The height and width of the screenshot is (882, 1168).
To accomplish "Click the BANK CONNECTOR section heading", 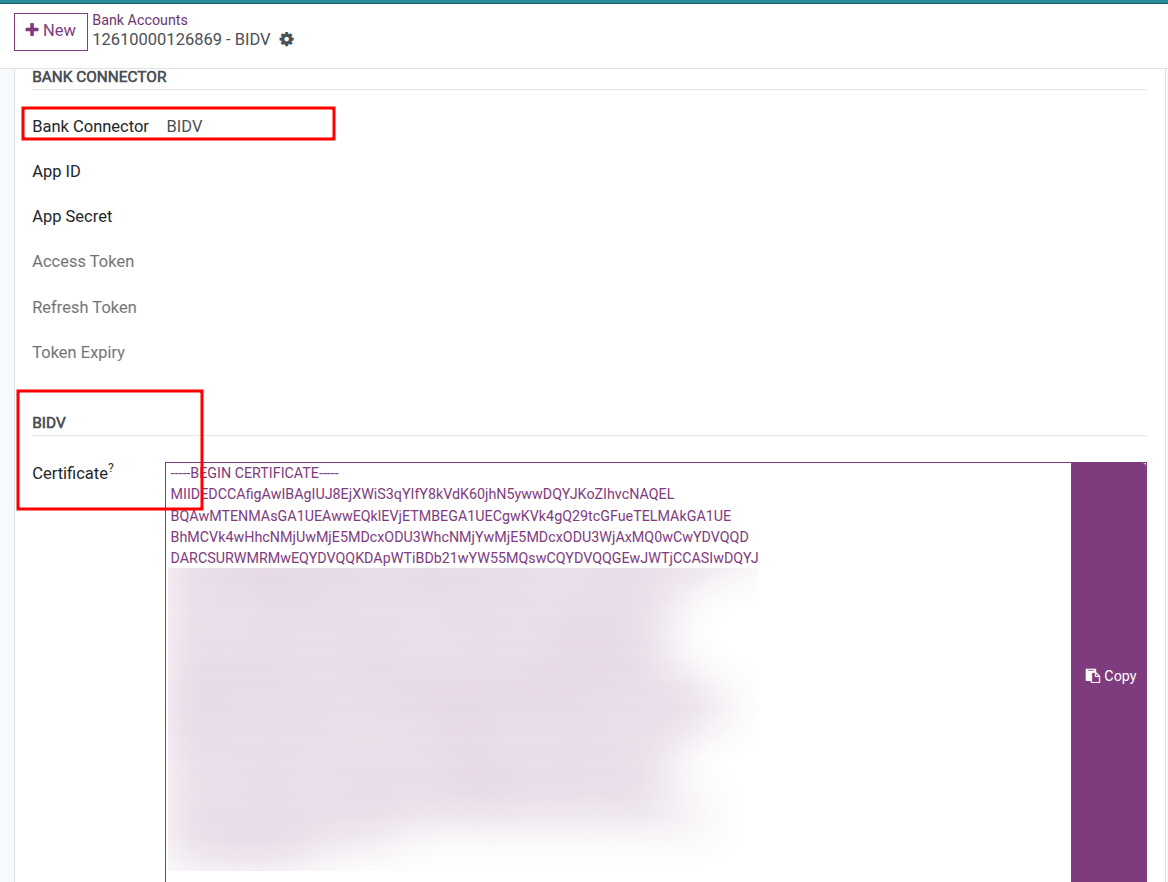I will point(99,77).
